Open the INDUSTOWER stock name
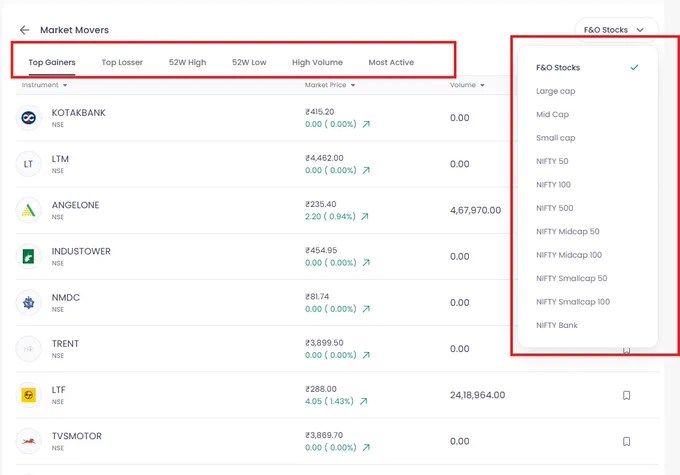 81,251
